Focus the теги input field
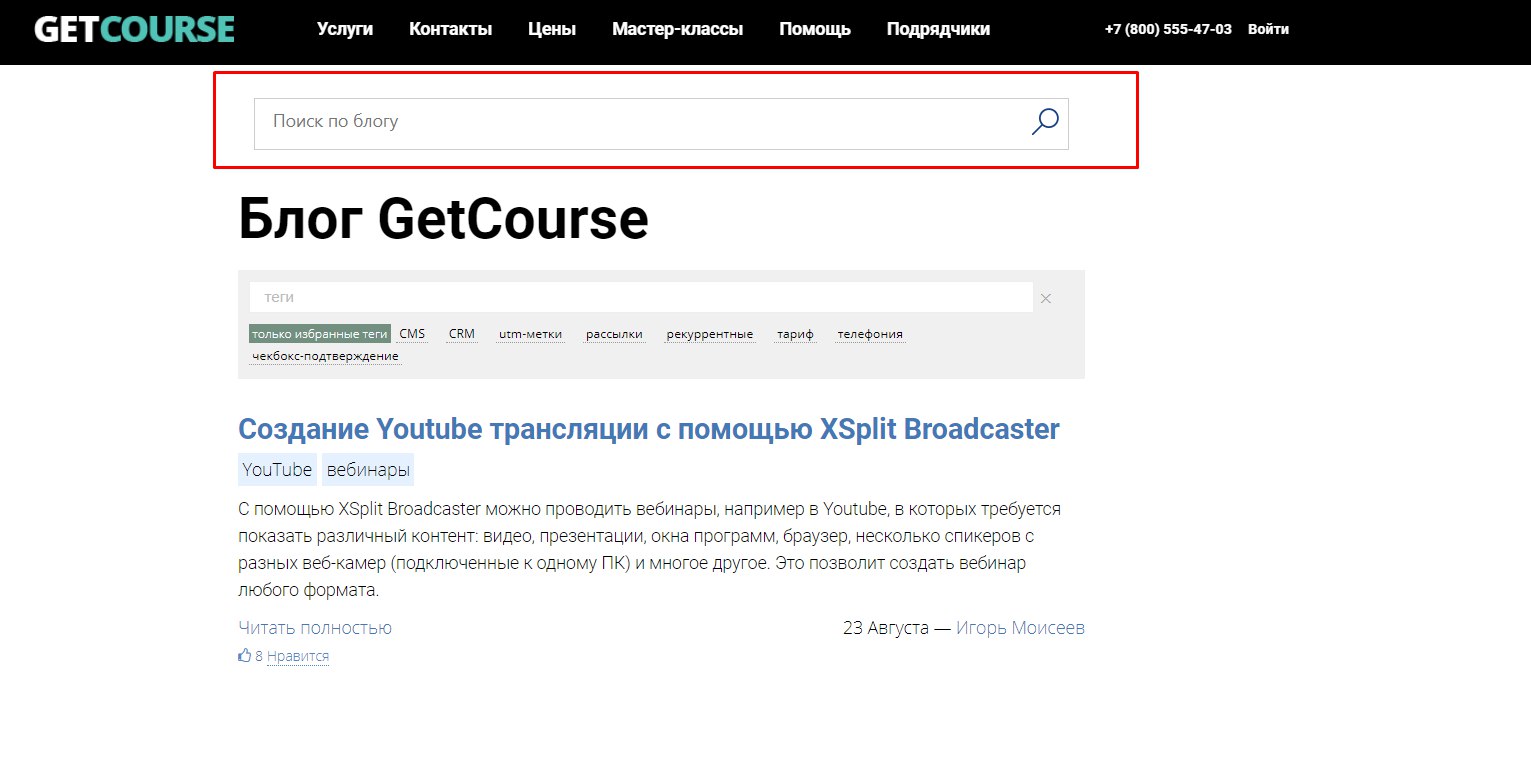 641,297
